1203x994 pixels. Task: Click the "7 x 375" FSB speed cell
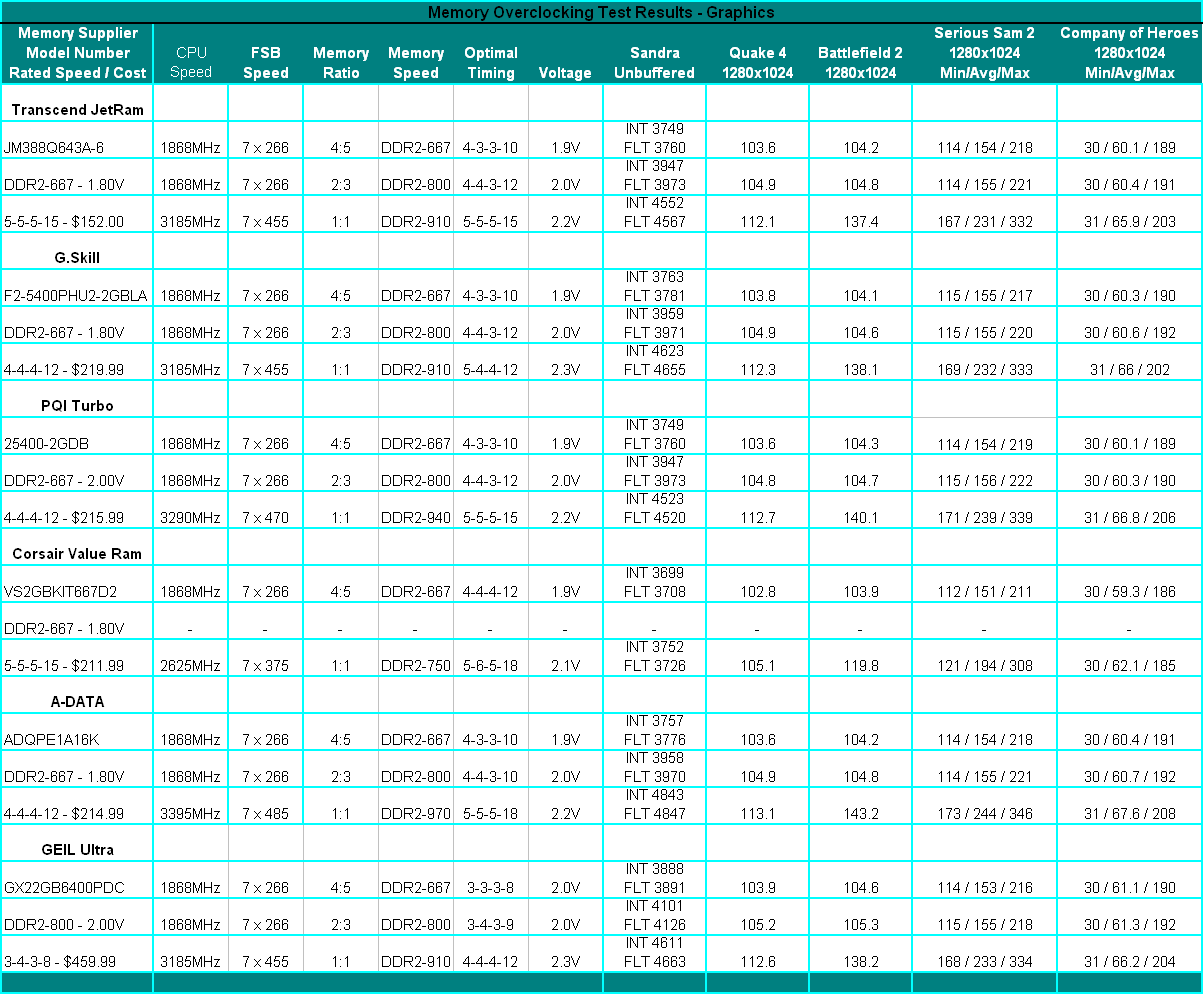266,665
